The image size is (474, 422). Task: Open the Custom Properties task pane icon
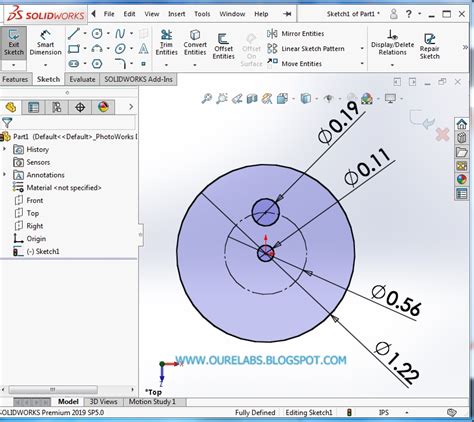point(462,194)
